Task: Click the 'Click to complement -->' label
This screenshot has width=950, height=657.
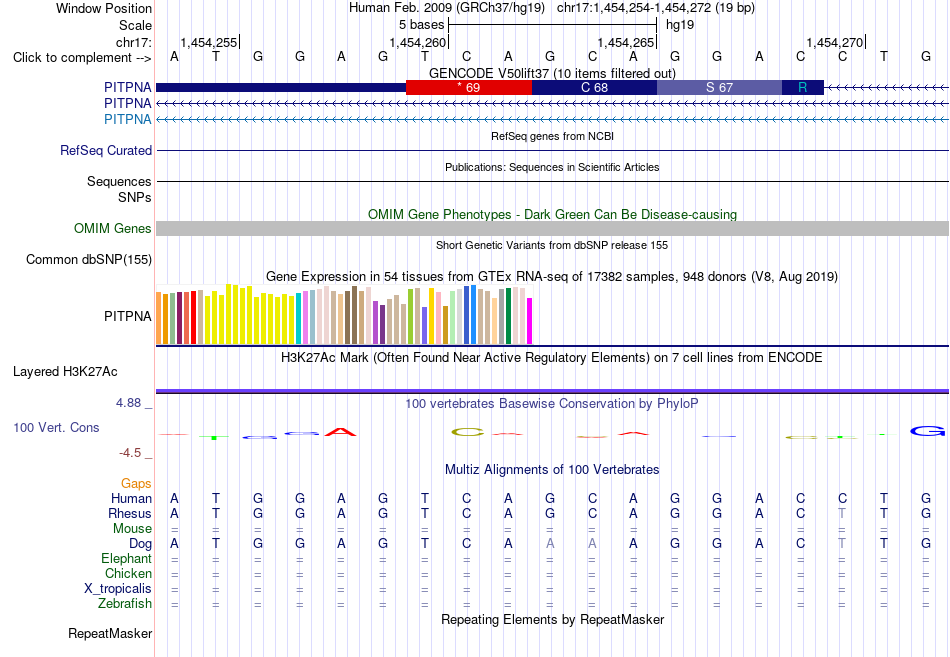Action: [x=82, y=58]
